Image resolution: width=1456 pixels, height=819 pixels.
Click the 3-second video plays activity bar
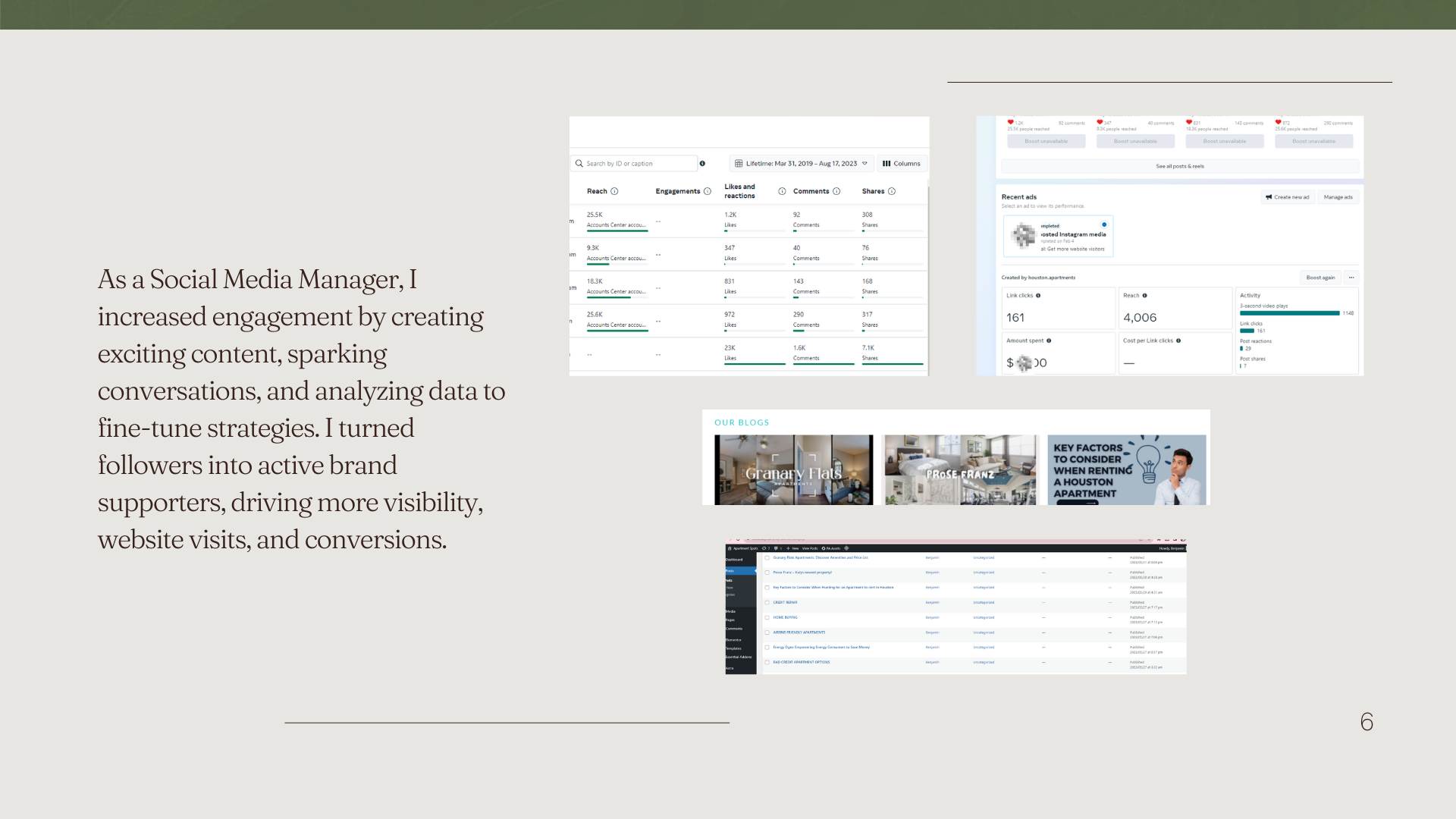(x=1289, y=313)
